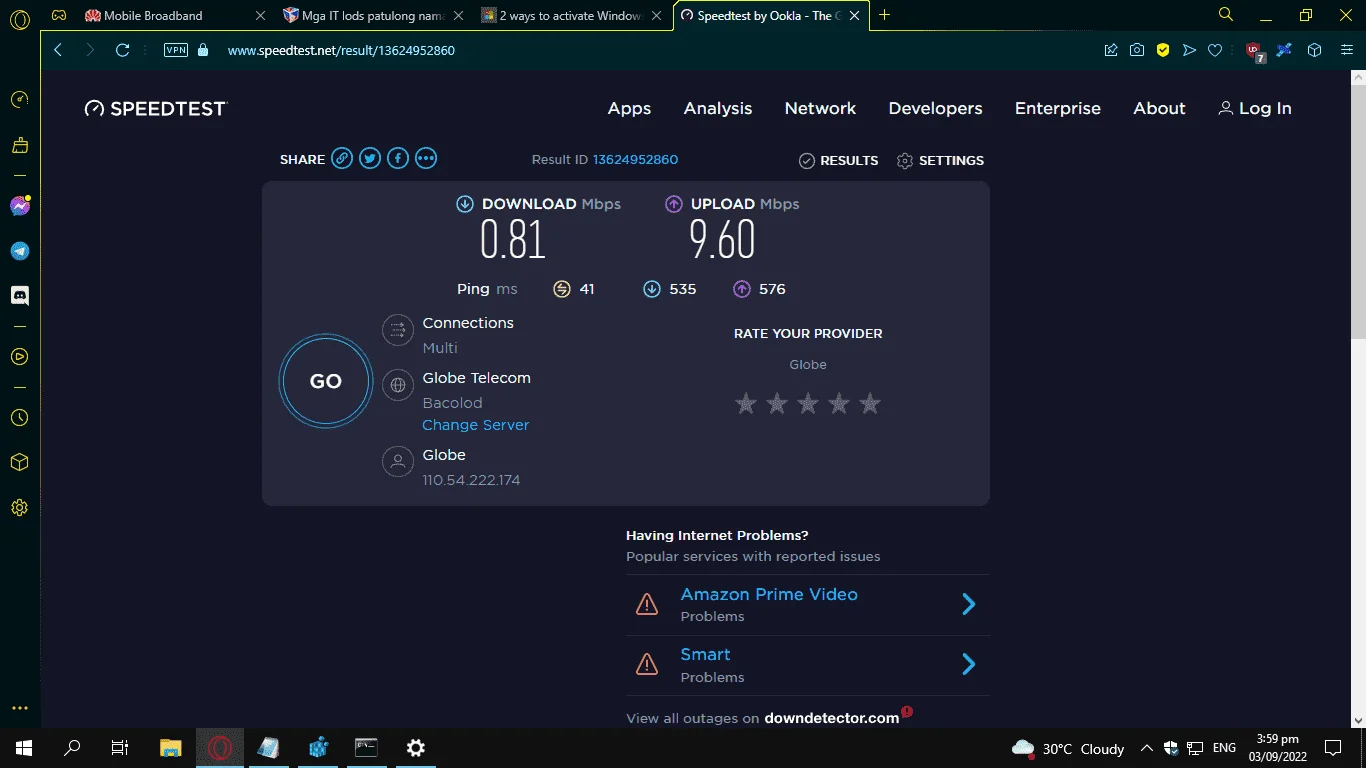Open Result ID 13624952860 link

point(635,159)
